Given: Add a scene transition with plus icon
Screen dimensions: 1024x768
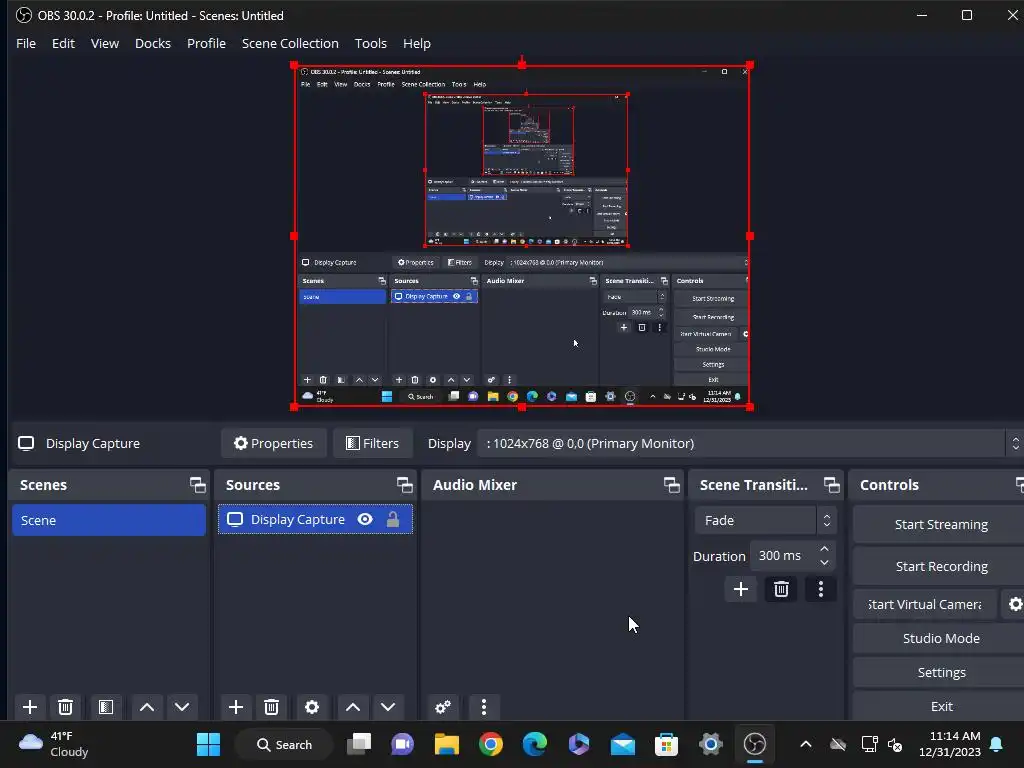Looking at the screenshot, I should (741, 589).
